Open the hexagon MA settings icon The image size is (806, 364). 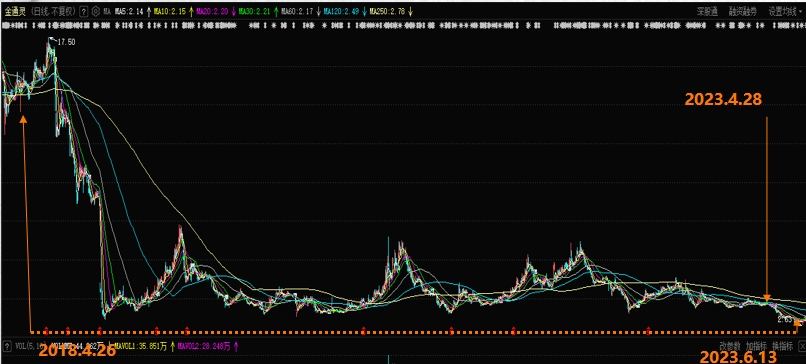click(x=96, y=10)
